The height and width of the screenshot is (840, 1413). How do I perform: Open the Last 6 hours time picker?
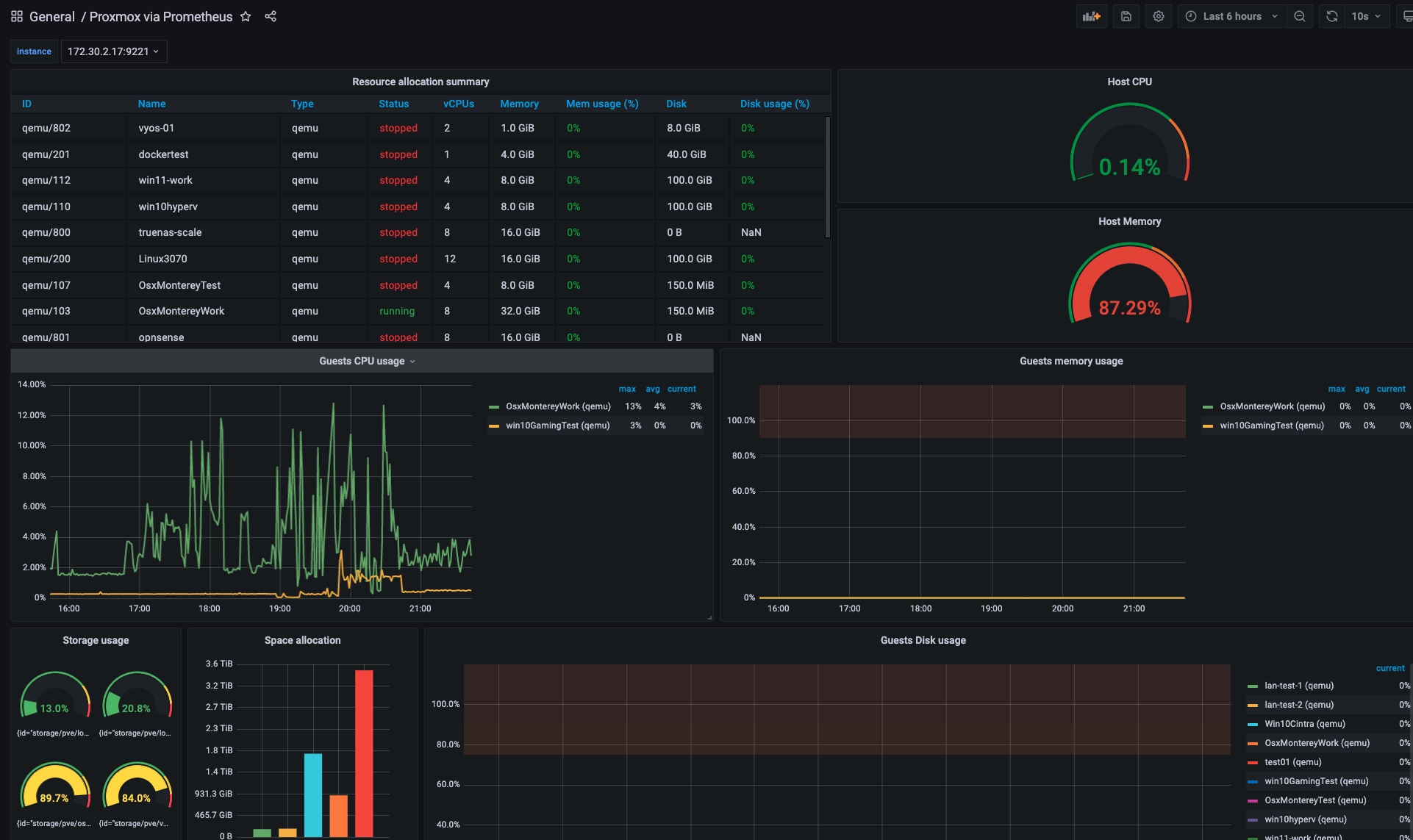(1232, 16)
